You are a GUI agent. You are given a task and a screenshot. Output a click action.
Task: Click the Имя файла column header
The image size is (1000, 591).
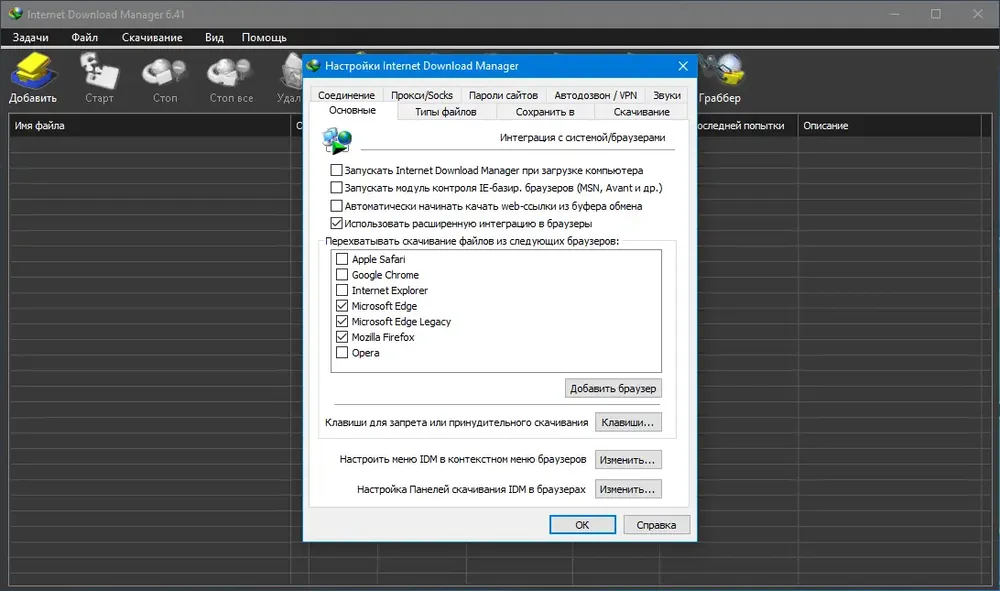tap(149, 126)
